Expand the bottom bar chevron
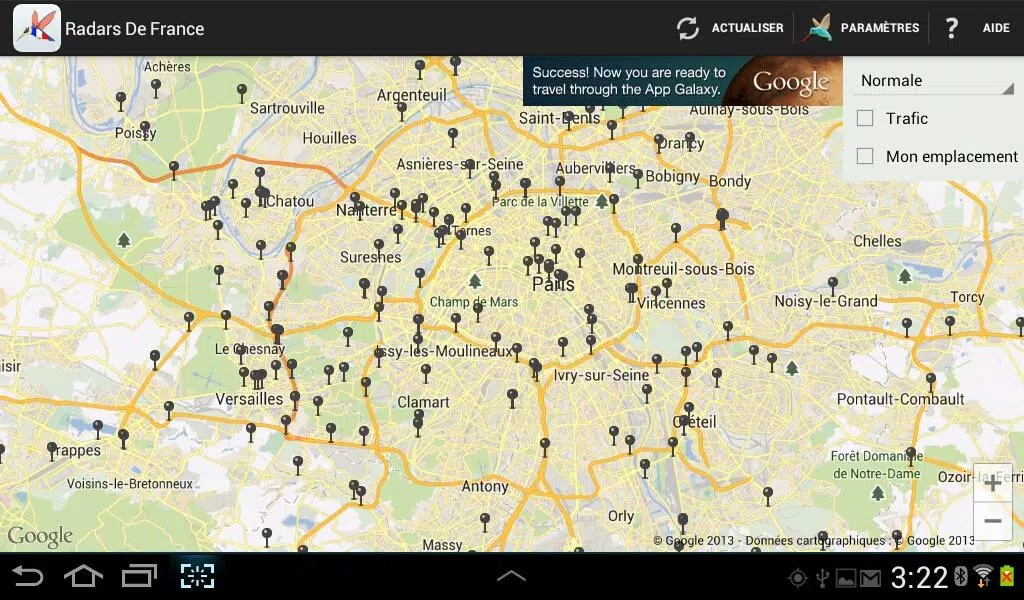Image resolution: width=1024 pixels, height=600 pixels. (x=511, y=576)
